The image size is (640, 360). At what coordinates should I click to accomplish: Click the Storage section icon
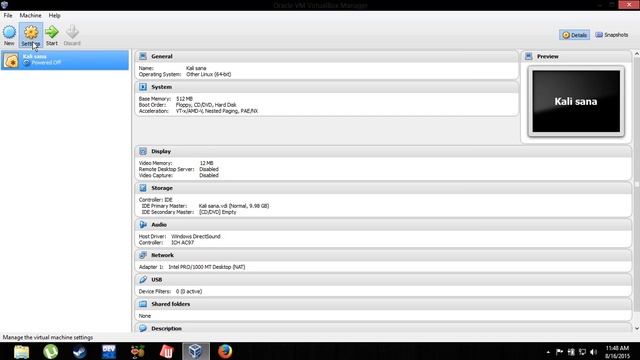[x=143, y=188]
